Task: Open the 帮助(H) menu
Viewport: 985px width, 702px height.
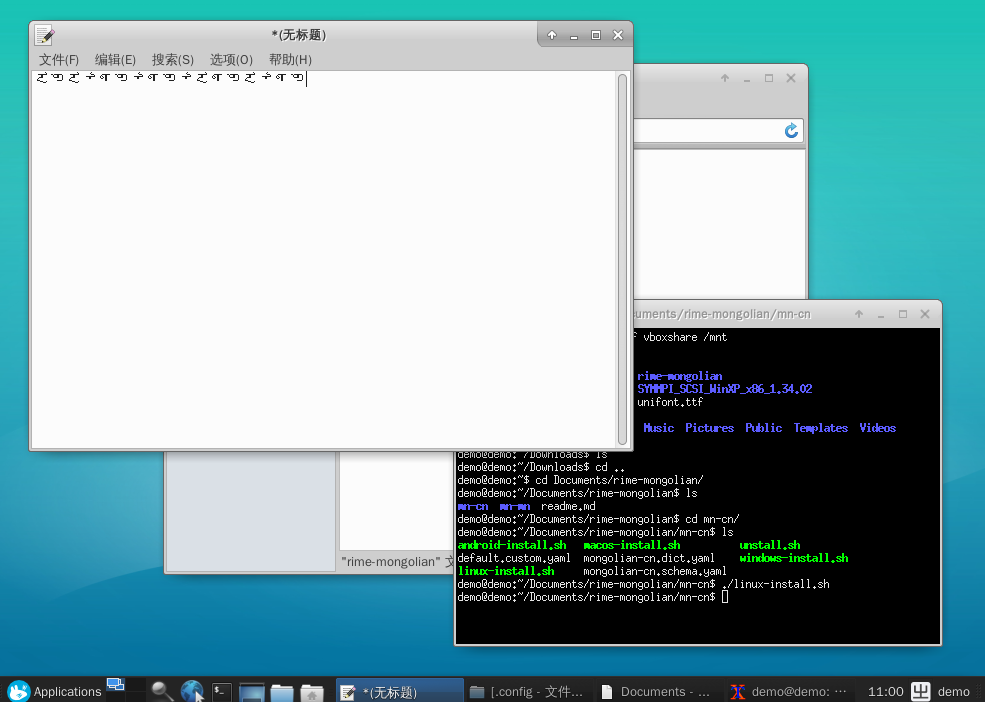Action: [290, 60]
